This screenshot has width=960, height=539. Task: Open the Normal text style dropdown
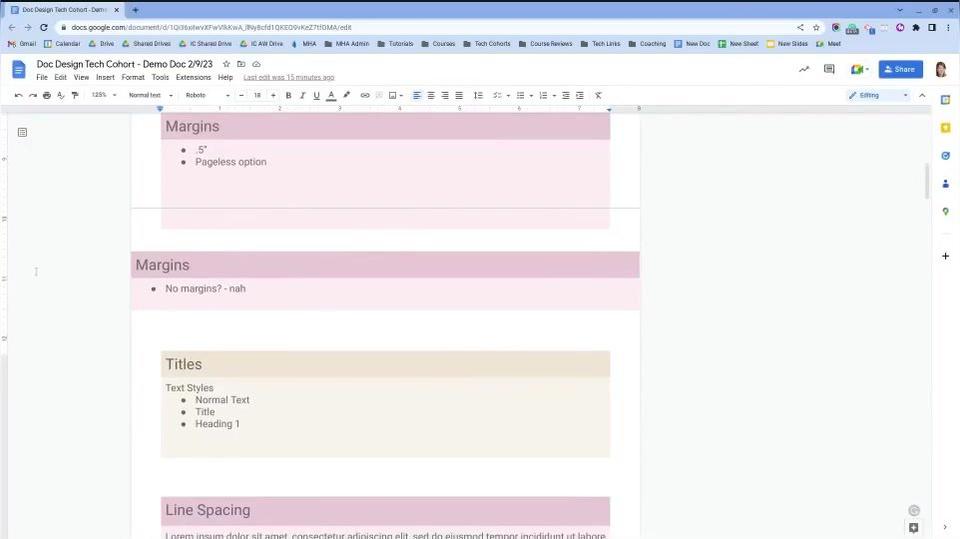click(150, 95)
